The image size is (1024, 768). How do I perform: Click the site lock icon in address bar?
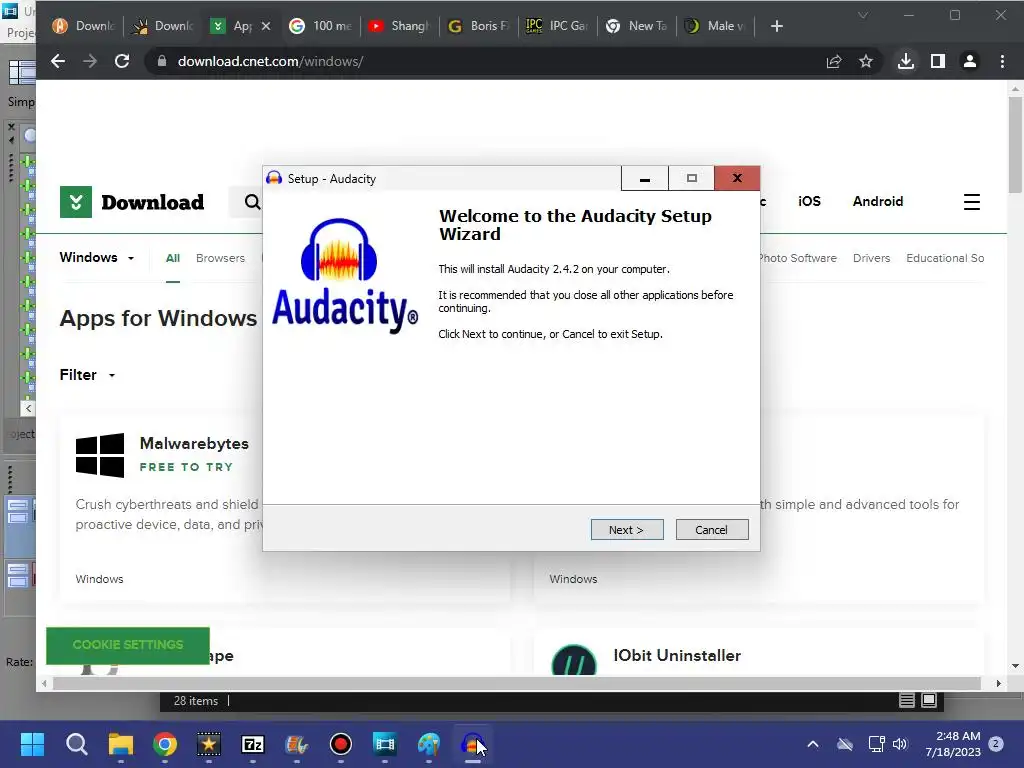coord(162,61)
